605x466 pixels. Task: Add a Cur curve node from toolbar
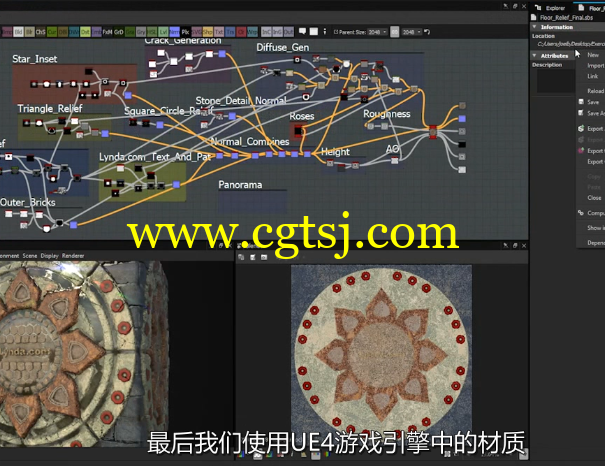(x=52, y=32)
